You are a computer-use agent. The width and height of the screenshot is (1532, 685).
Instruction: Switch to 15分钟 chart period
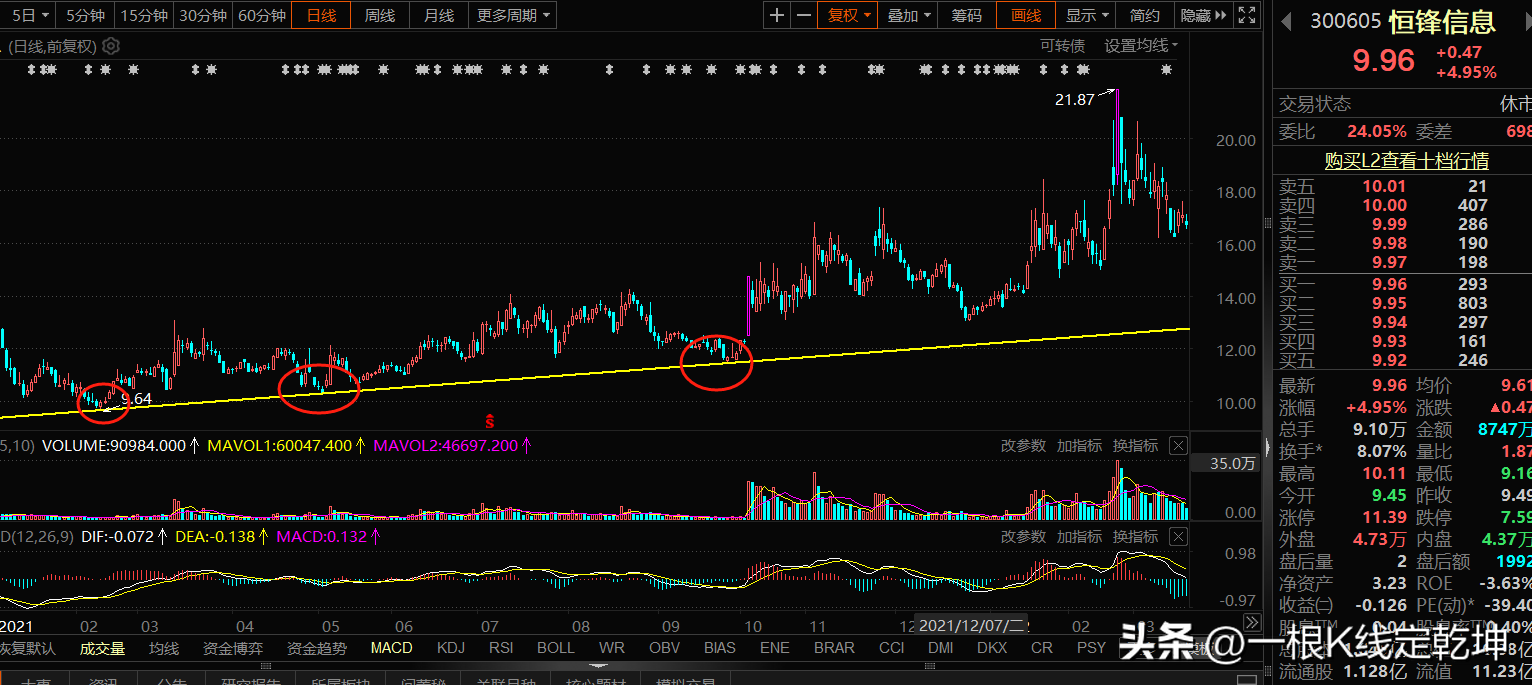click(143, 15)
